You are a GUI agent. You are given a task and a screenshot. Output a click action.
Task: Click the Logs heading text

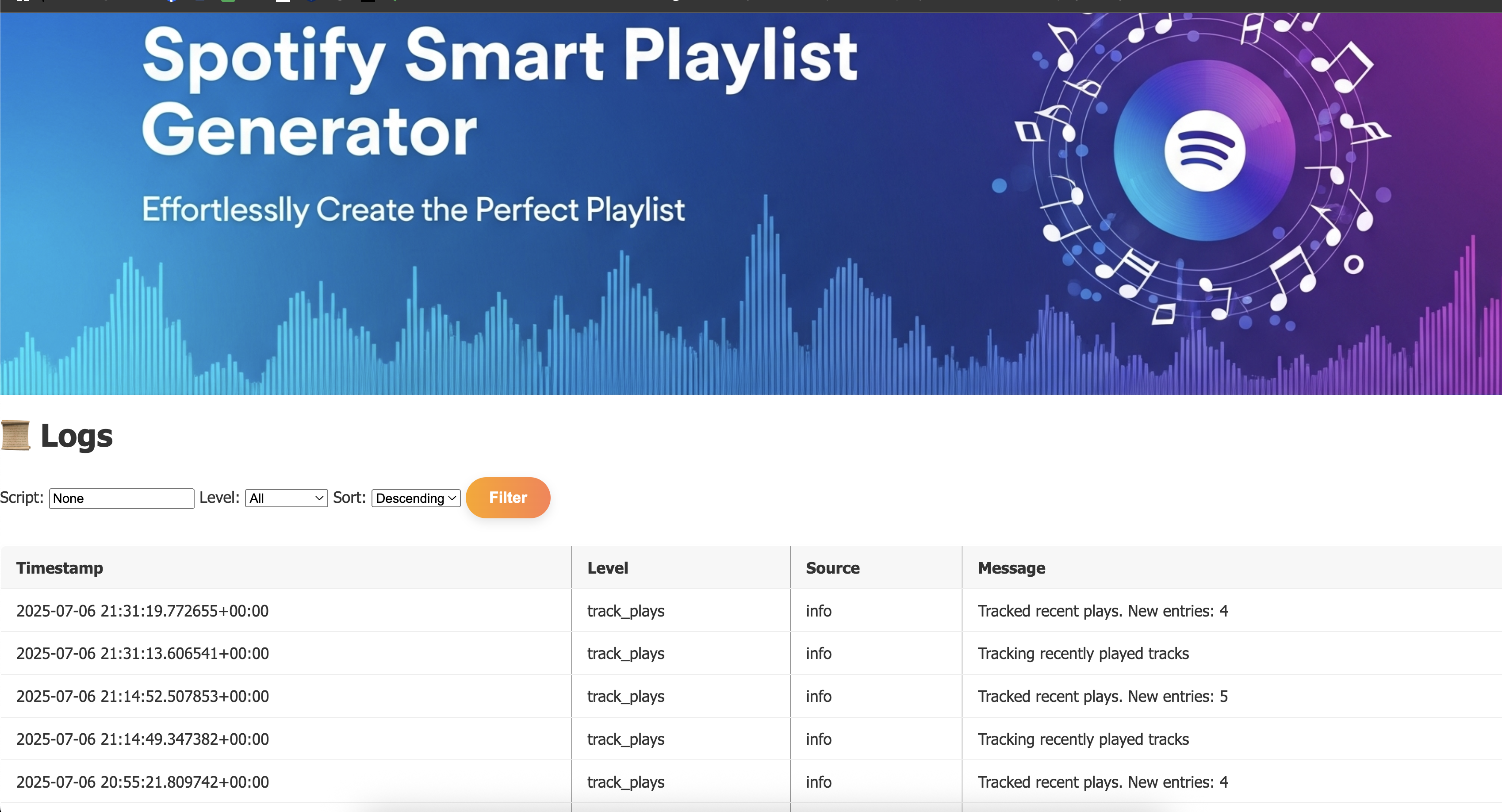(x=77, y=436)
